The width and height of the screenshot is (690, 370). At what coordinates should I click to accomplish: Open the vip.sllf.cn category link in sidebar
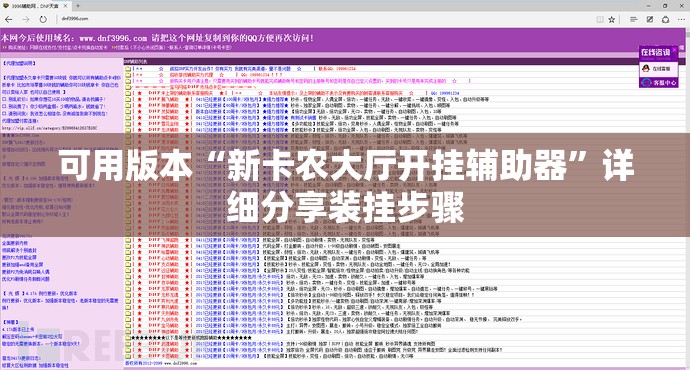click(x=49, y=128)
